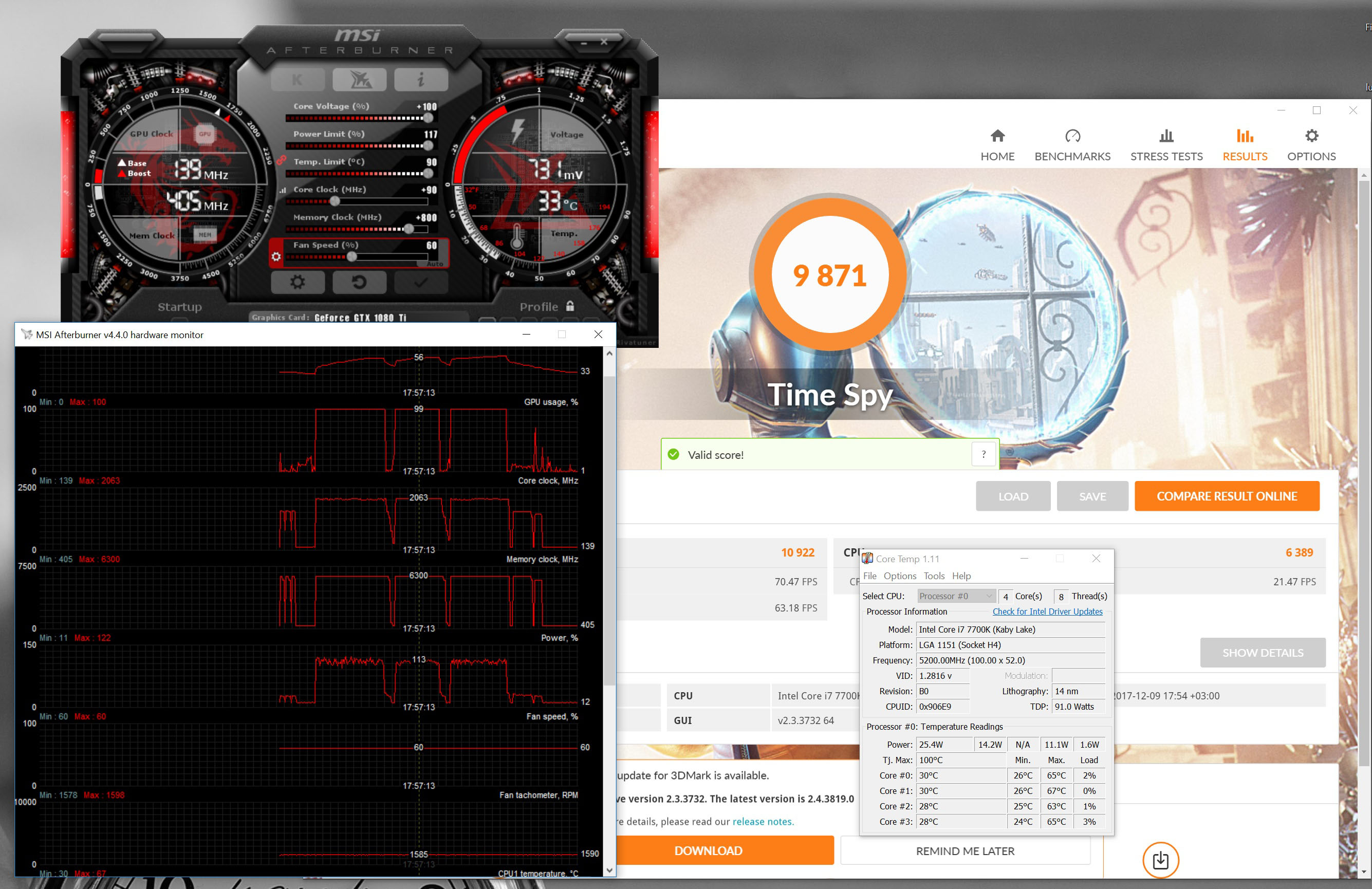Open Core Temp Help menu
Image resolution: width=1372 pixels, height=889 pixels.
[961, 576]
